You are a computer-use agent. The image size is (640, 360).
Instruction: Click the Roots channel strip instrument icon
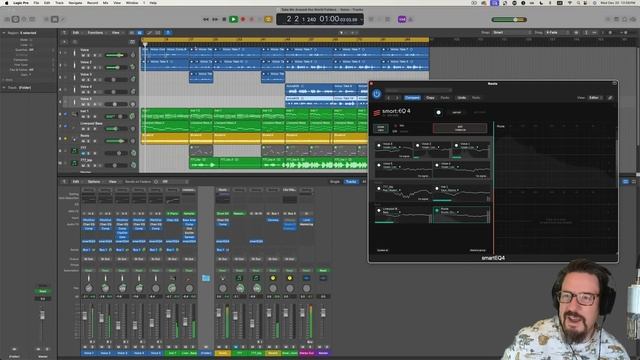click(223, 278)
